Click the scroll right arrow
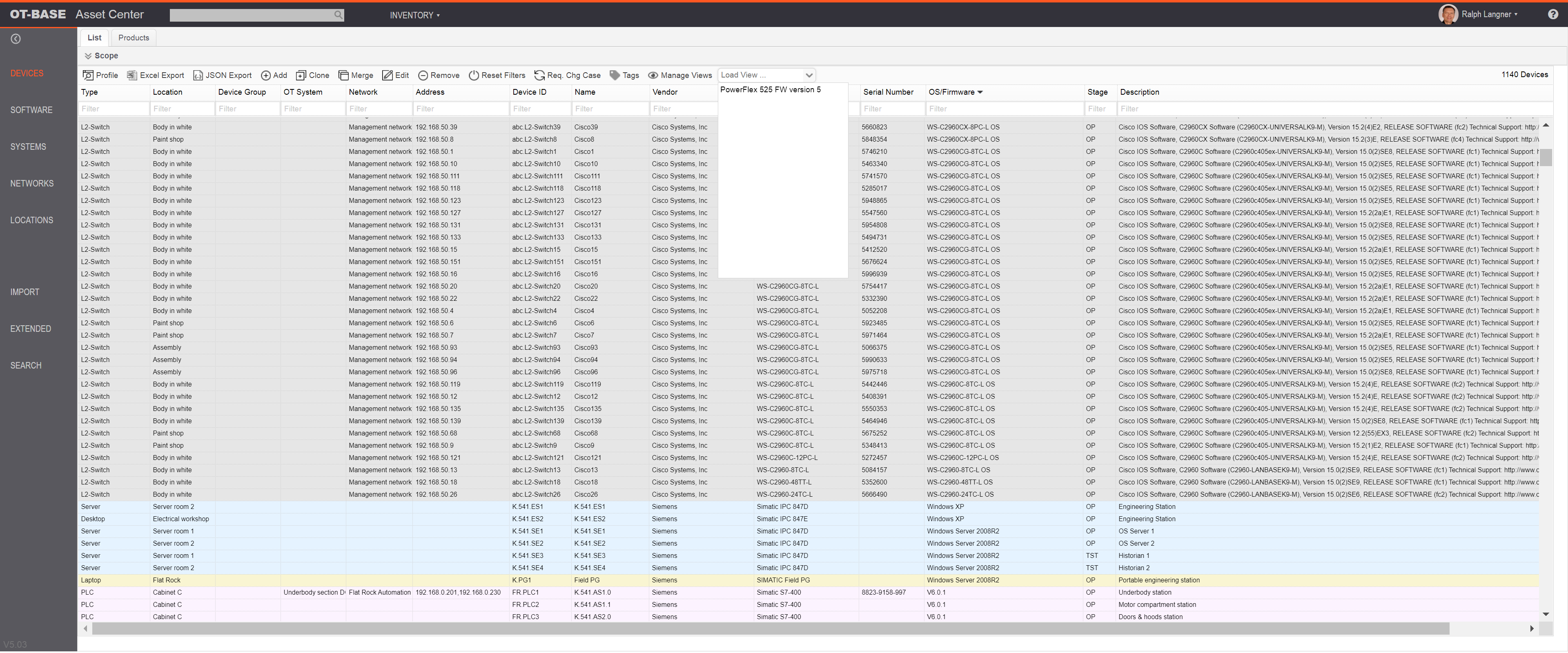1568x653 pixels. pyautogui.click(x=1532, y=629)
